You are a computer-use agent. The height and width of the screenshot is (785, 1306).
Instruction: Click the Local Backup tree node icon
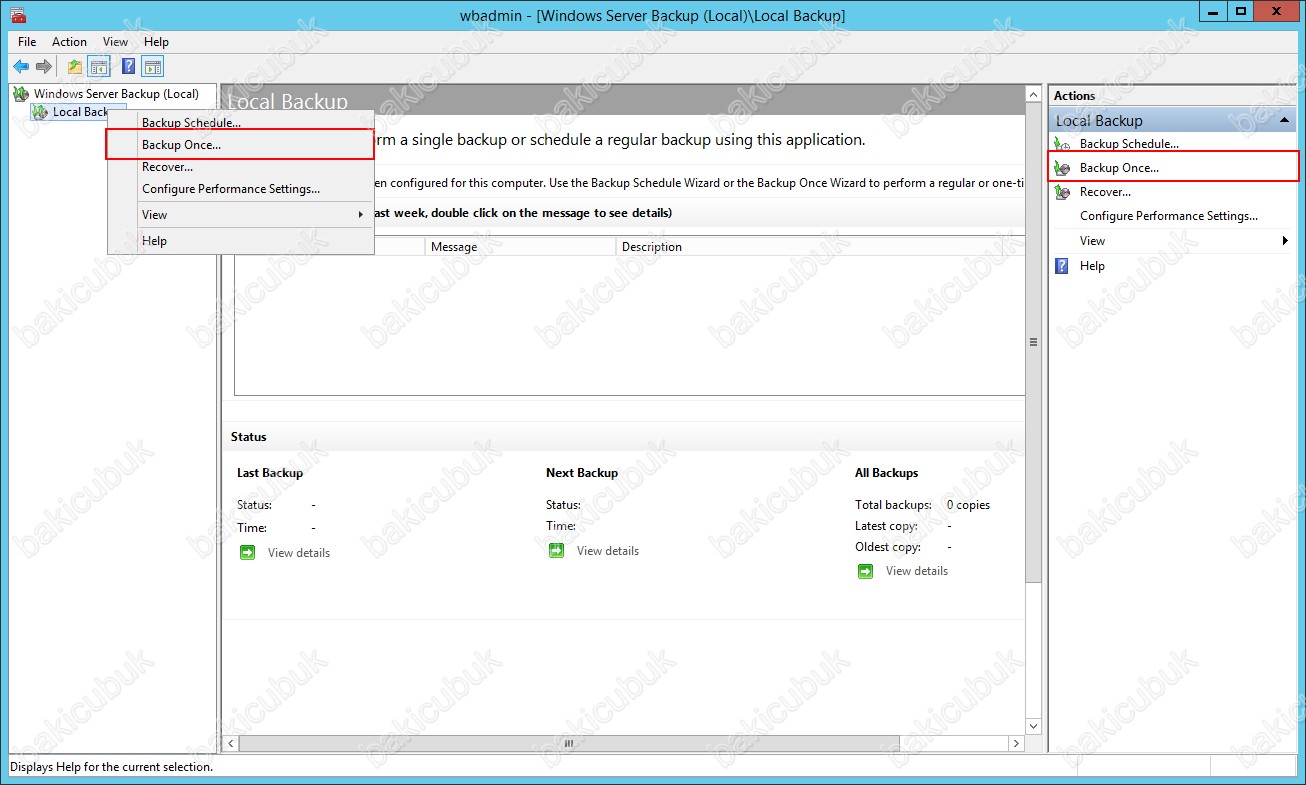coord(40,112)
